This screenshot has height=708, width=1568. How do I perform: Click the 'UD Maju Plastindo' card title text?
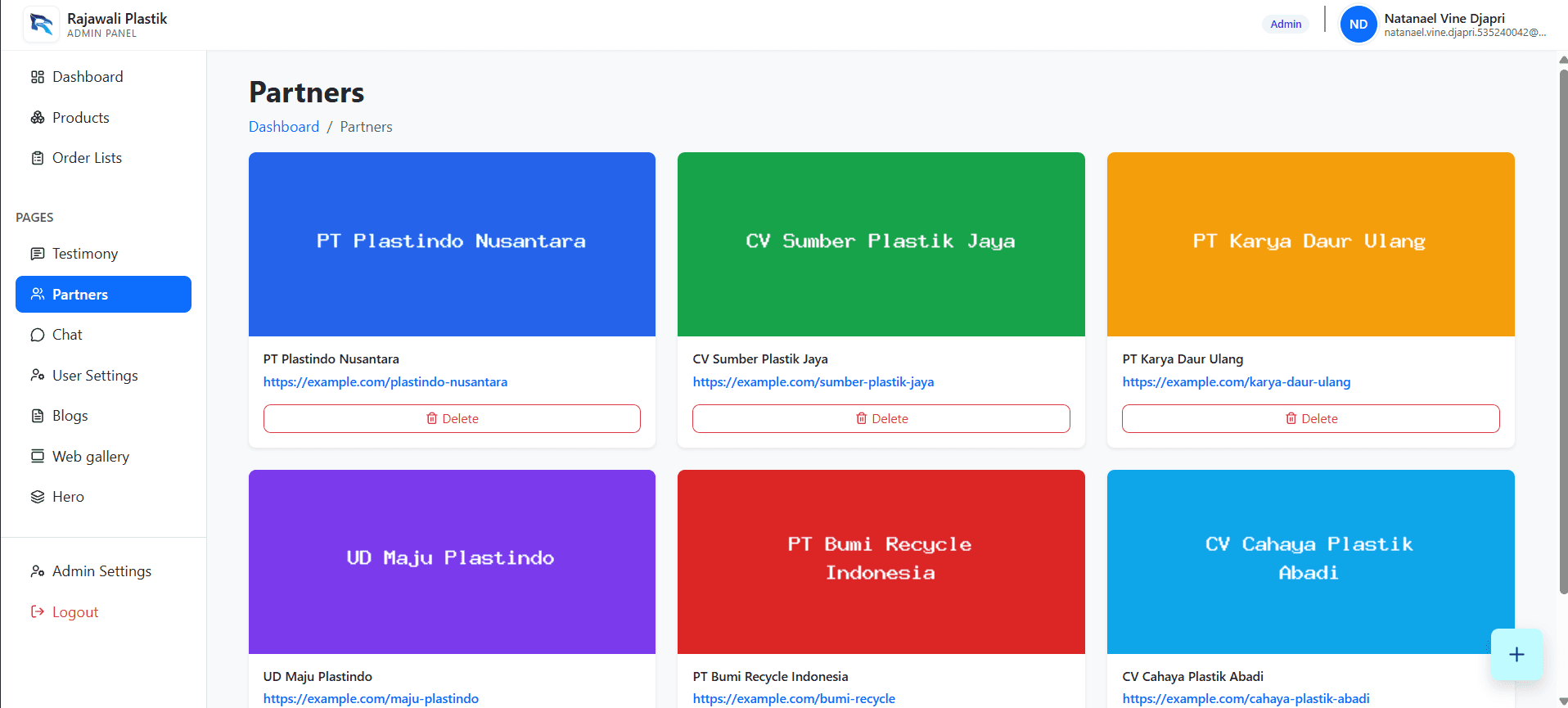318,677
